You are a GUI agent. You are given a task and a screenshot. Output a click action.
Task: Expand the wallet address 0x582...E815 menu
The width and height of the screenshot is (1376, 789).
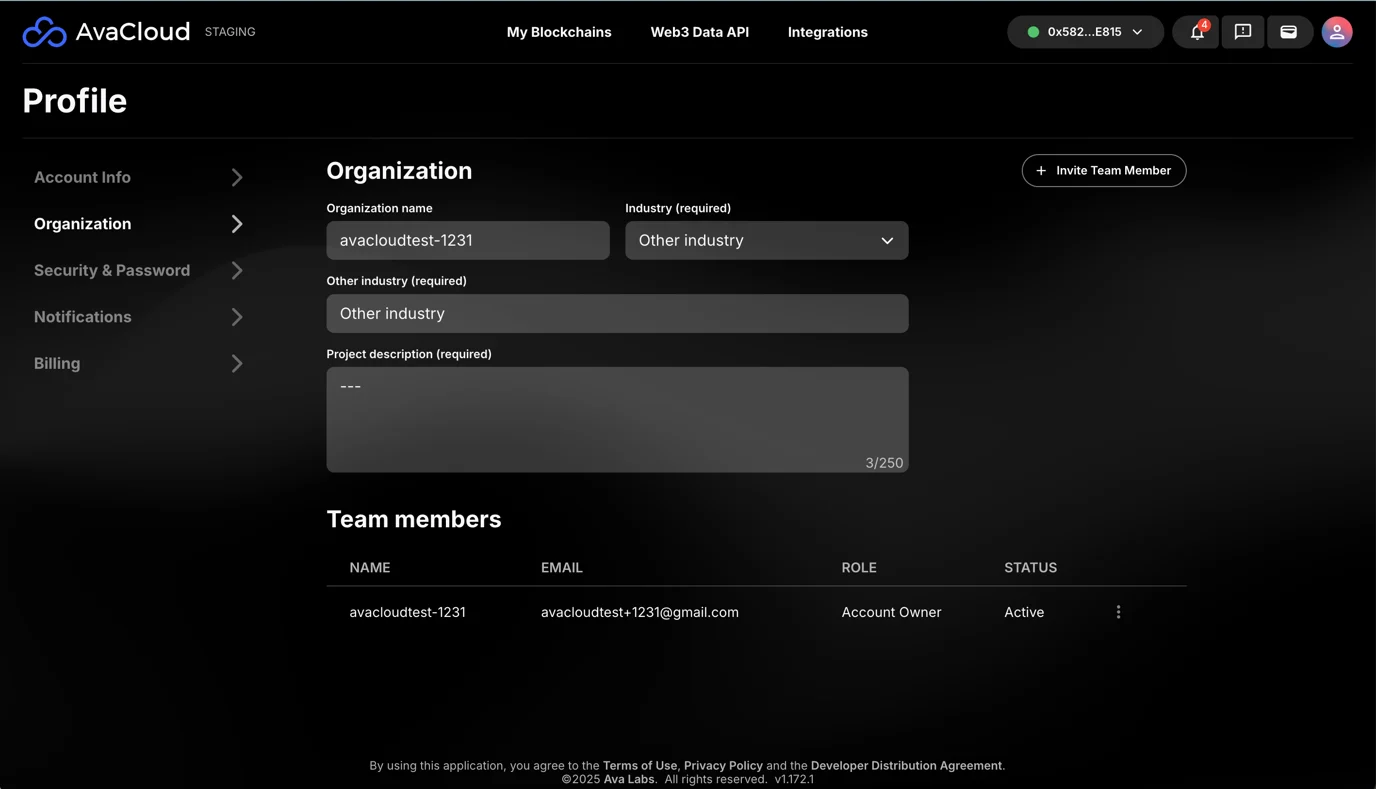tap(1137, 31)
